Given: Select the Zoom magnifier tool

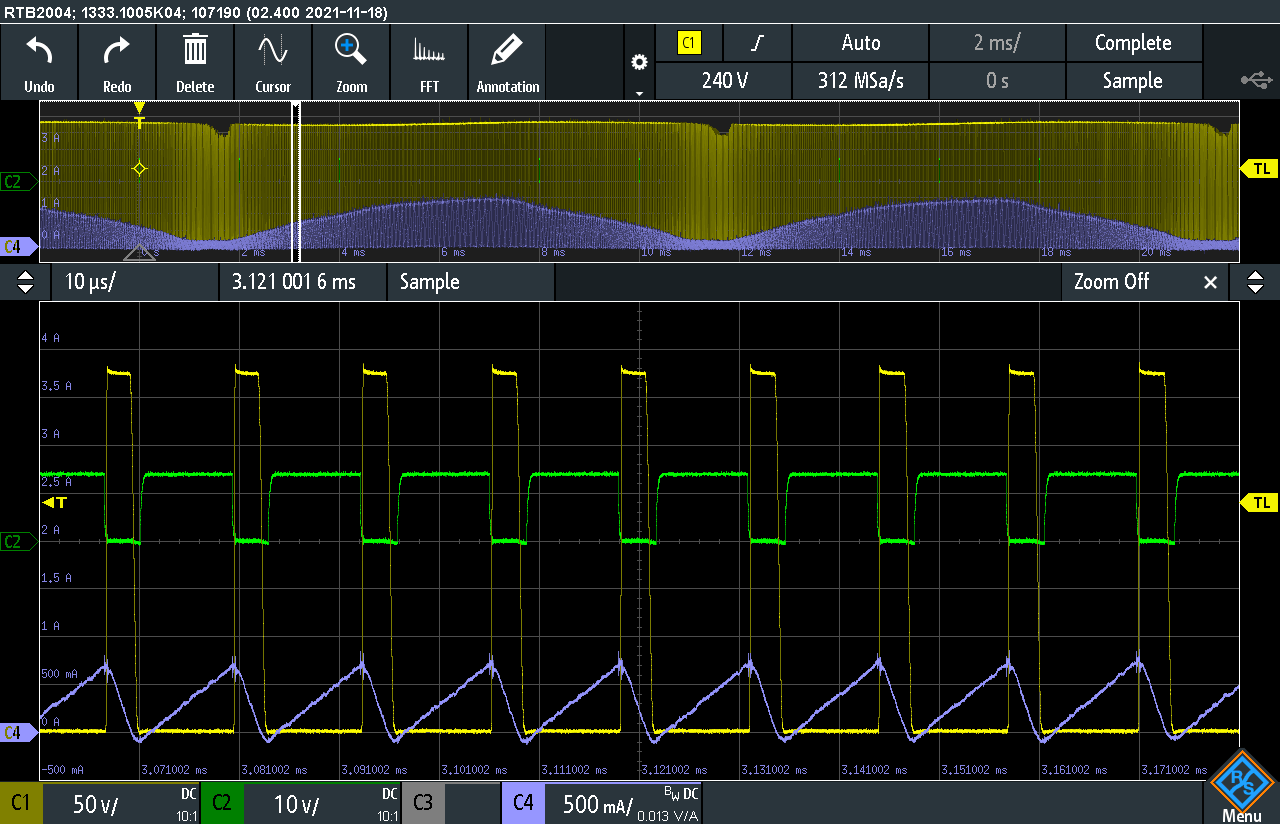Looking at the screenshot, I should click(x=351, y=61).
